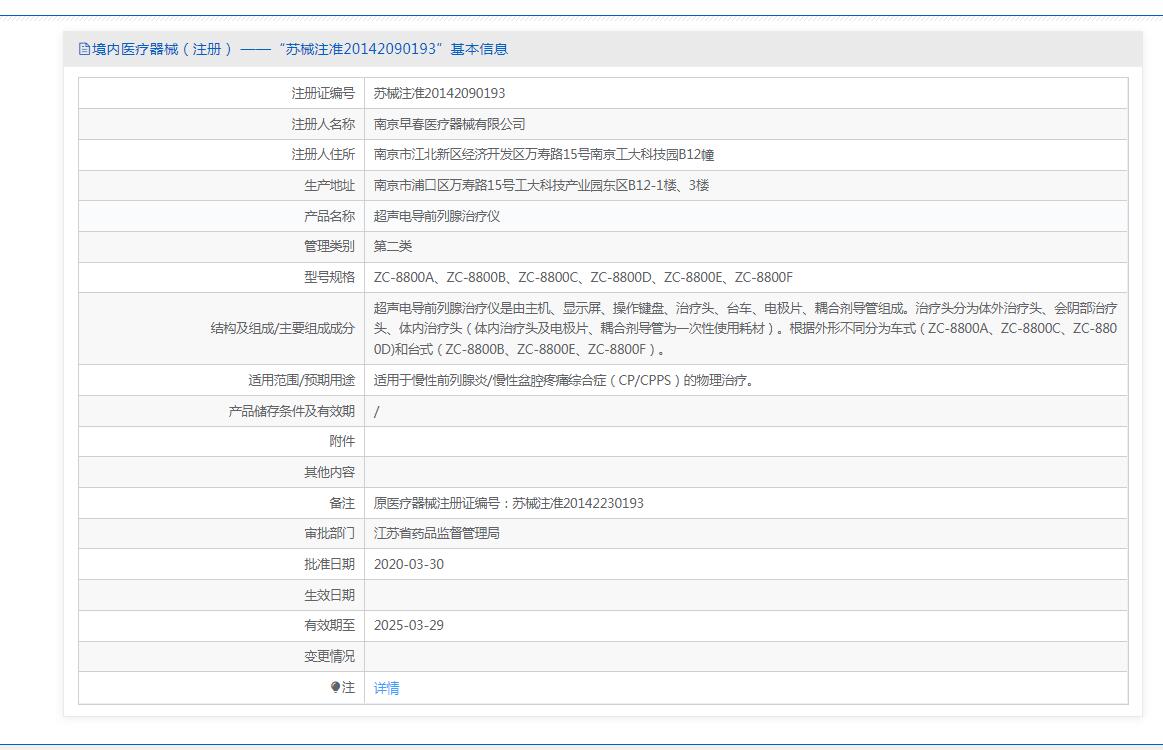Click the 苏械注准20142090193 value in the 注册证编号 row
Screen dimensions: 1163x750
click(439, 93)
